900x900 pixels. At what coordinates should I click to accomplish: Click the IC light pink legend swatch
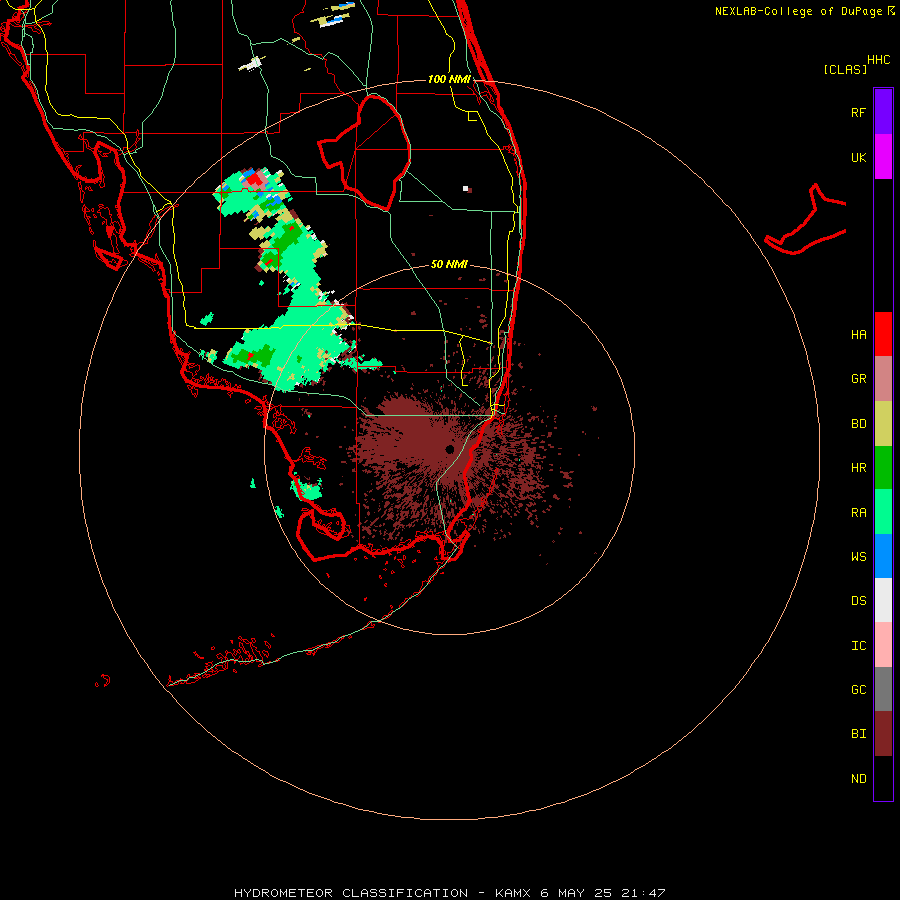[883, 645]
